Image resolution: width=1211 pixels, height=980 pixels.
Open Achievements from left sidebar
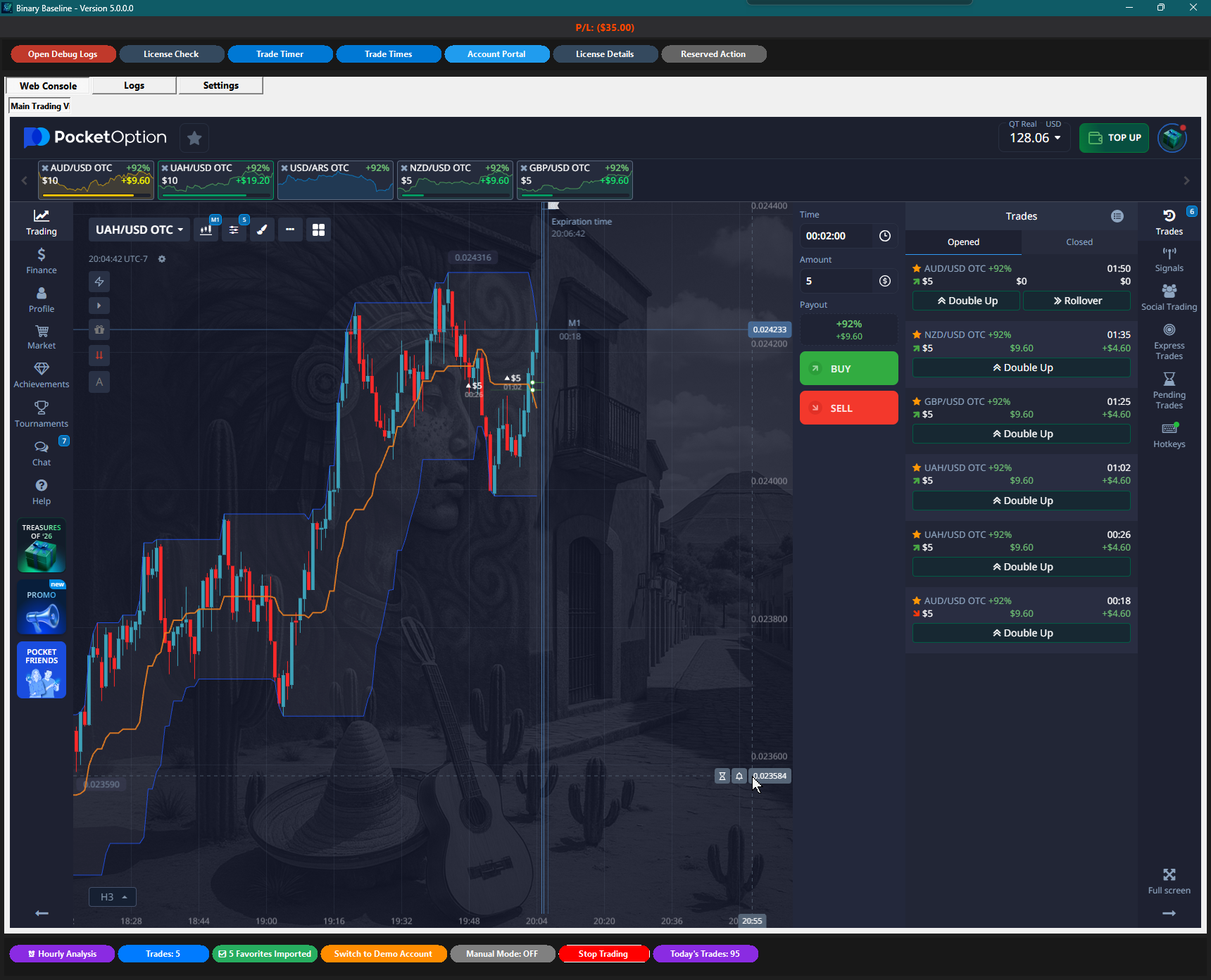coord(42,375)
